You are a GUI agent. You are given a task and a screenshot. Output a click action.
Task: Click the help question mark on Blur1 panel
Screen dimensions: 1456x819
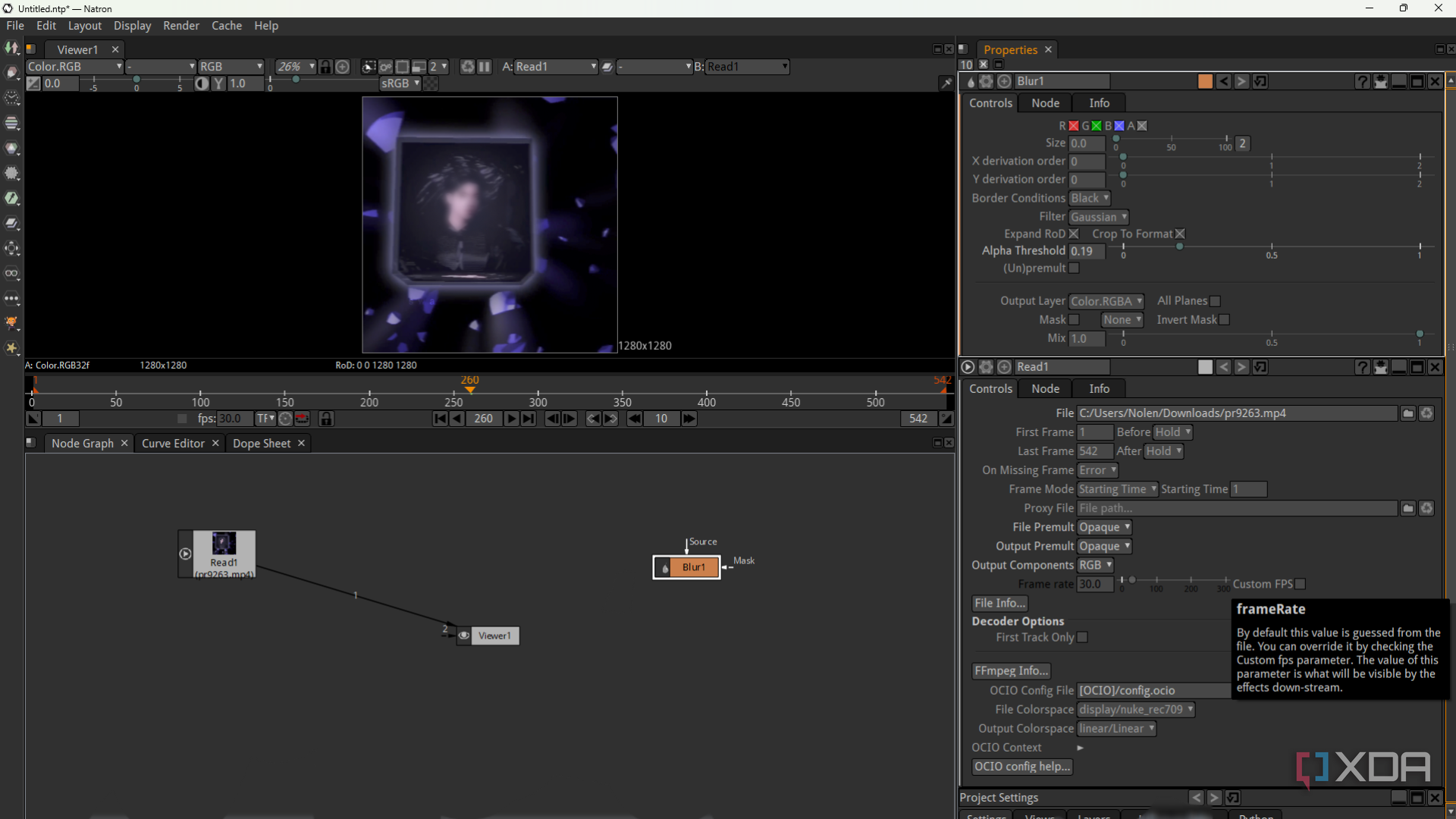(x=1362, y=81)
